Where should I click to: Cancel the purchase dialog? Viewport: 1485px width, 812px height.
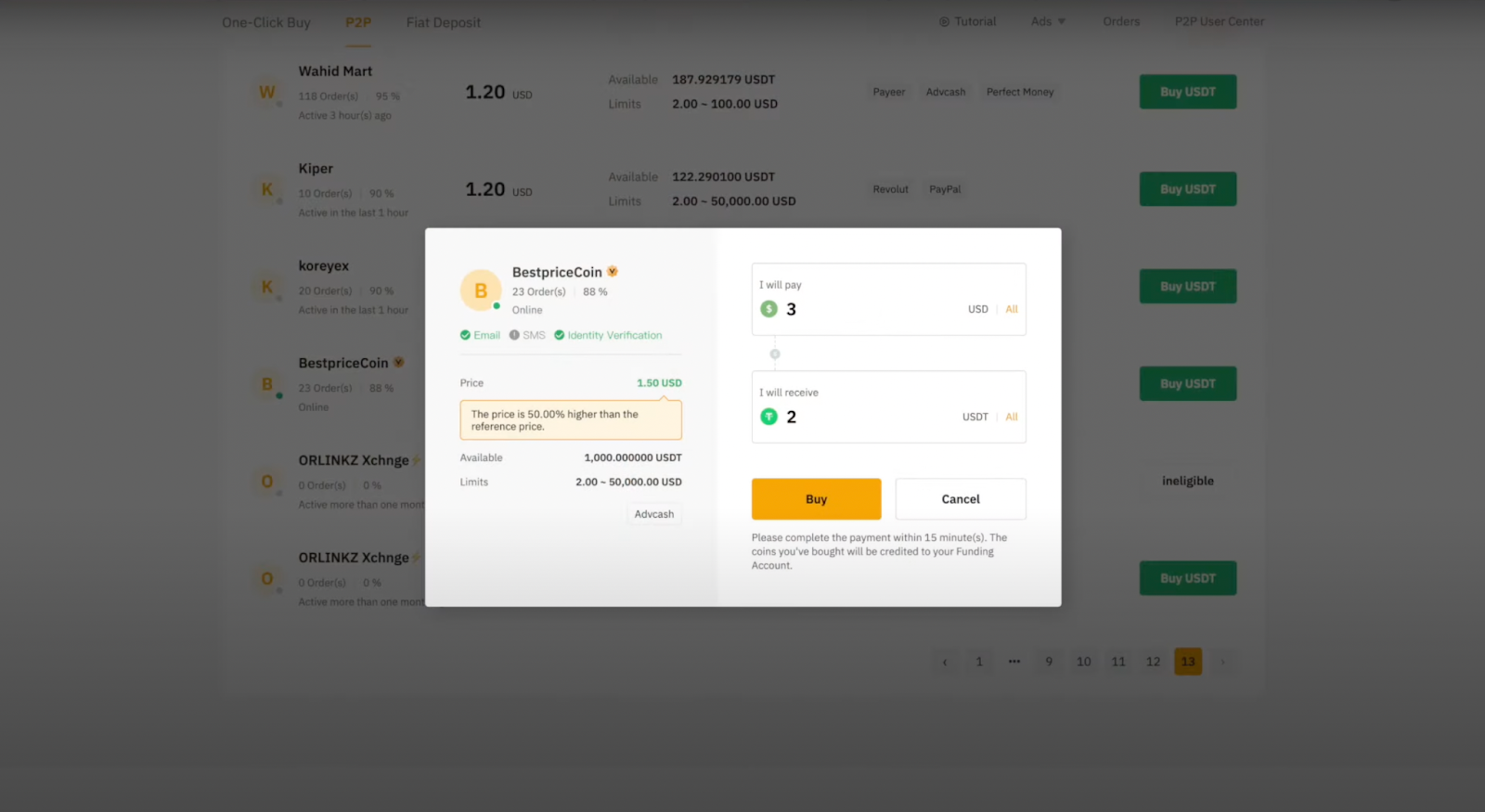coord(961,499)
